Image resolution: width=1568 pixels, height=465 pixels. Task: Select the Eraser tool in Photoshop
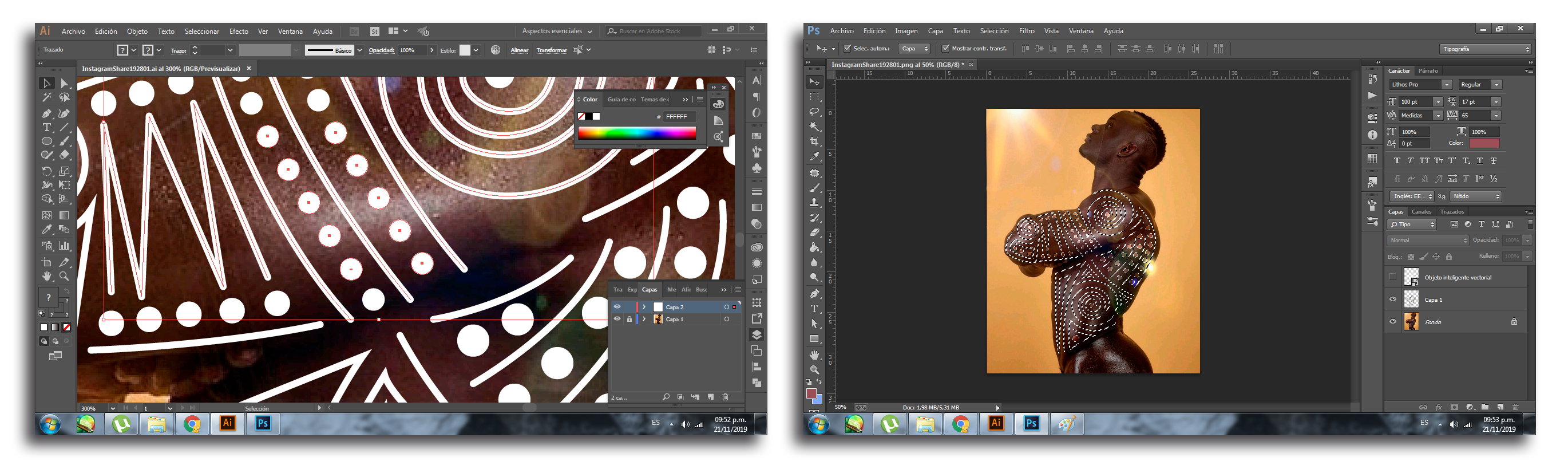[814, 232]
